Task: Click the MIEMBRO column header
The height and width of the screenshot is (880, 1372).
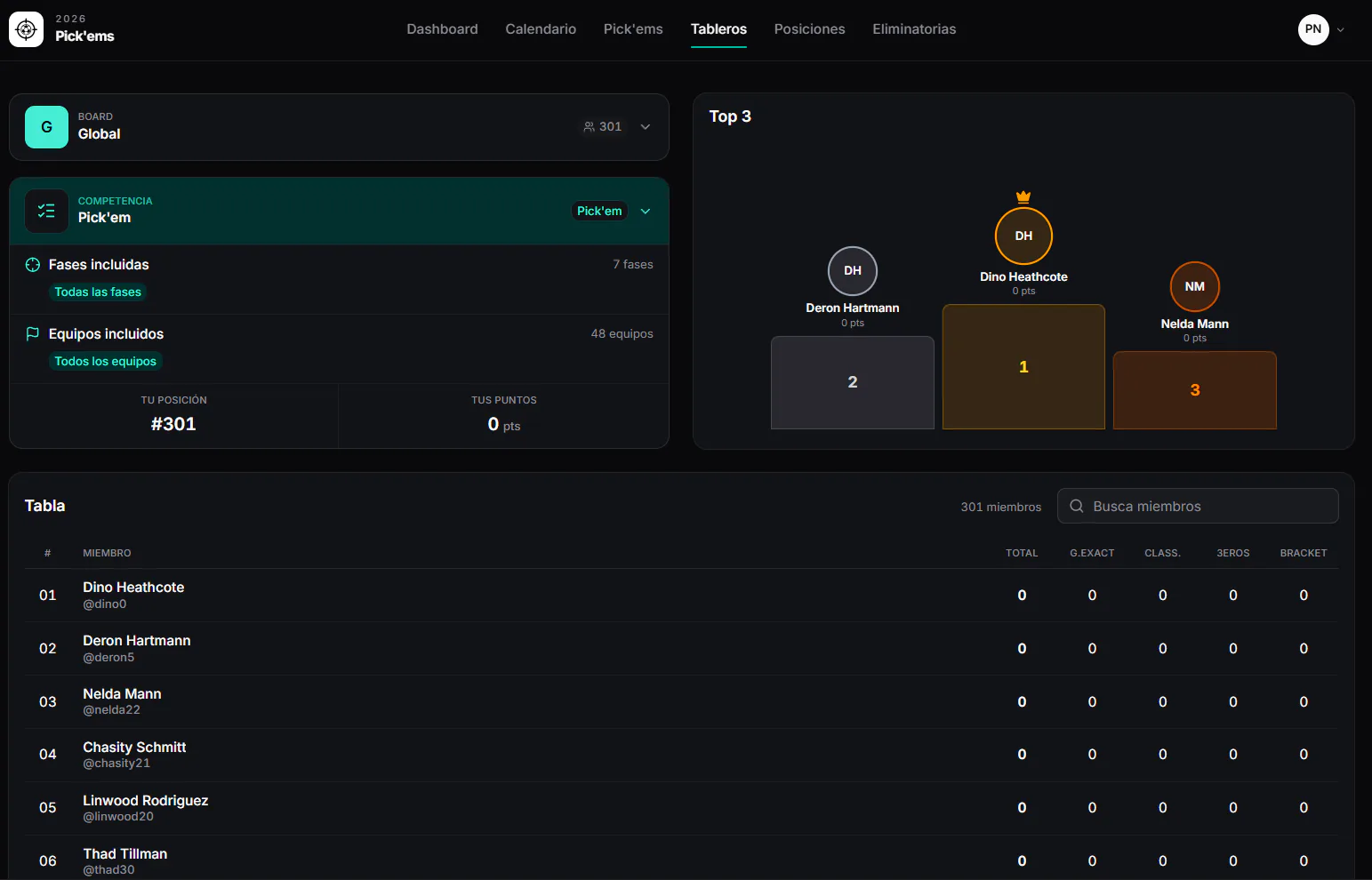Action: tap(107, 553)
